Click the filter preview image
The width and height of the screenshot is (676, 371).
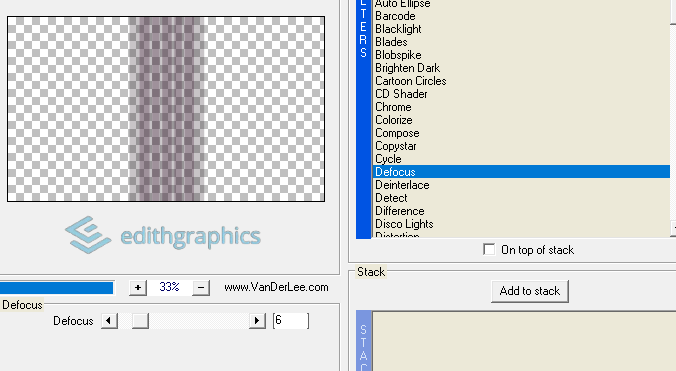tap(166, 109)
